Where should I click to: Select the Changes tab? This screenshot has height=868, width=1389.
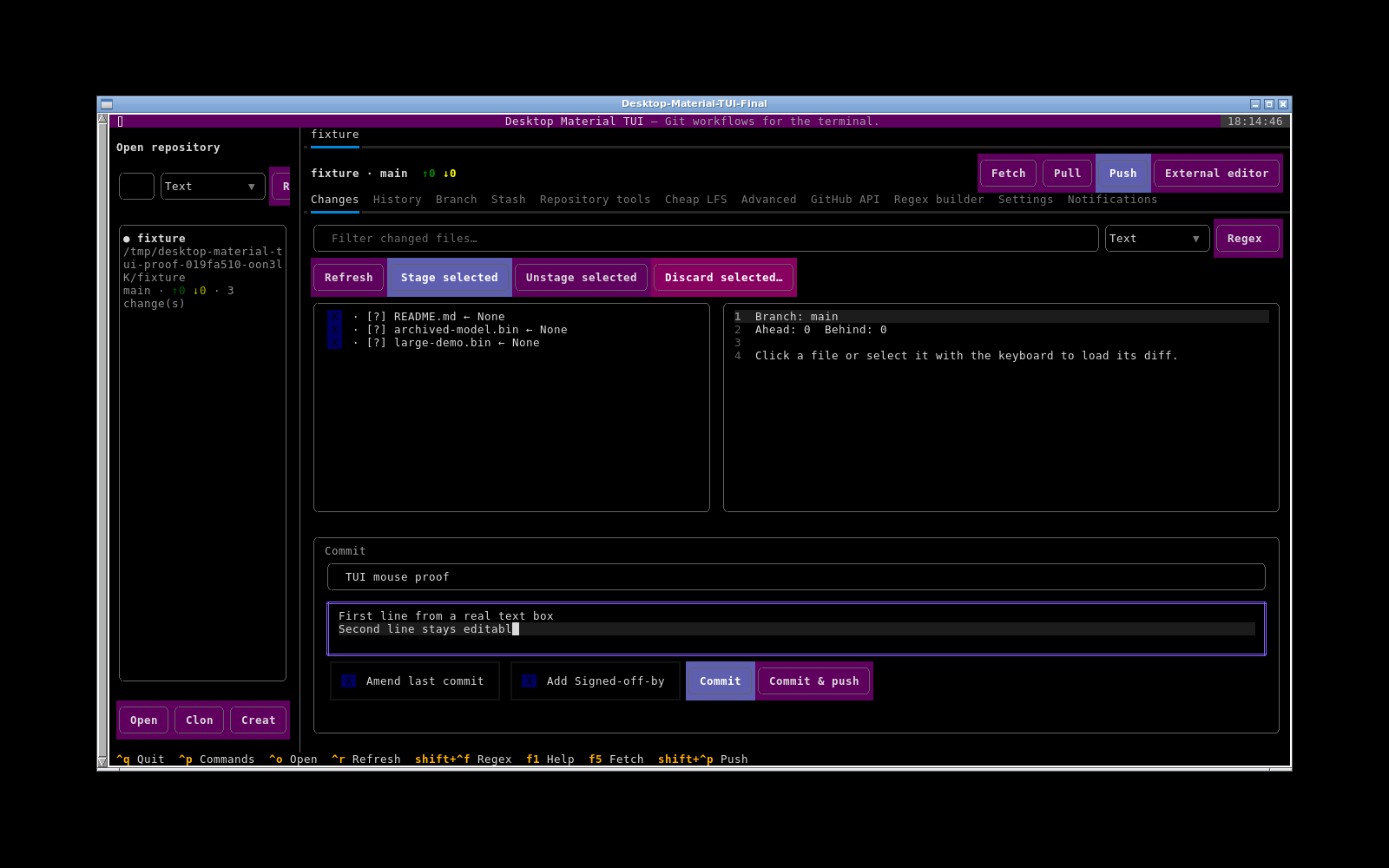(x=335, y=200)
